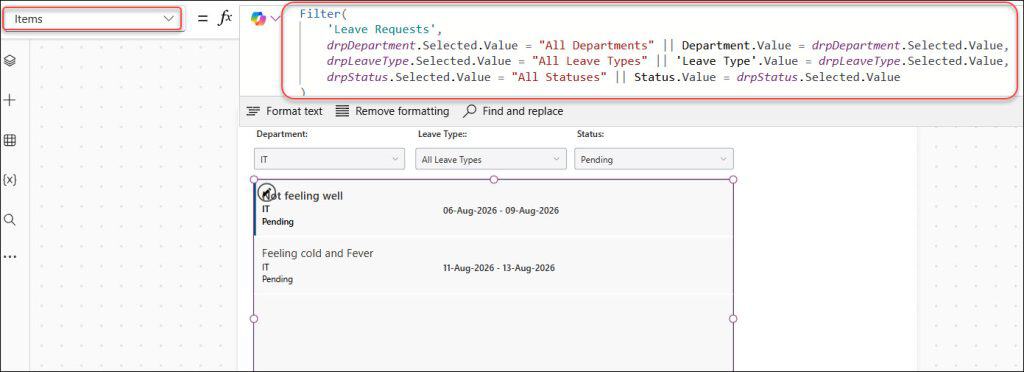Click the Insert plus icon in sidebar
Screen dimensions: 1024x372
click(10, 101)
